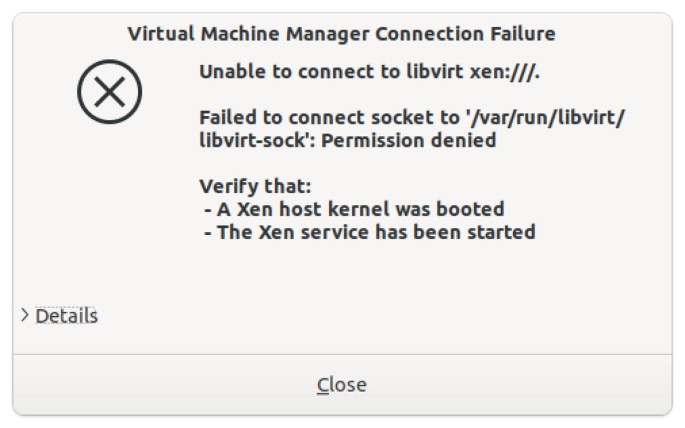Click the word 'Failure' in the title

(x=521, y=34)
